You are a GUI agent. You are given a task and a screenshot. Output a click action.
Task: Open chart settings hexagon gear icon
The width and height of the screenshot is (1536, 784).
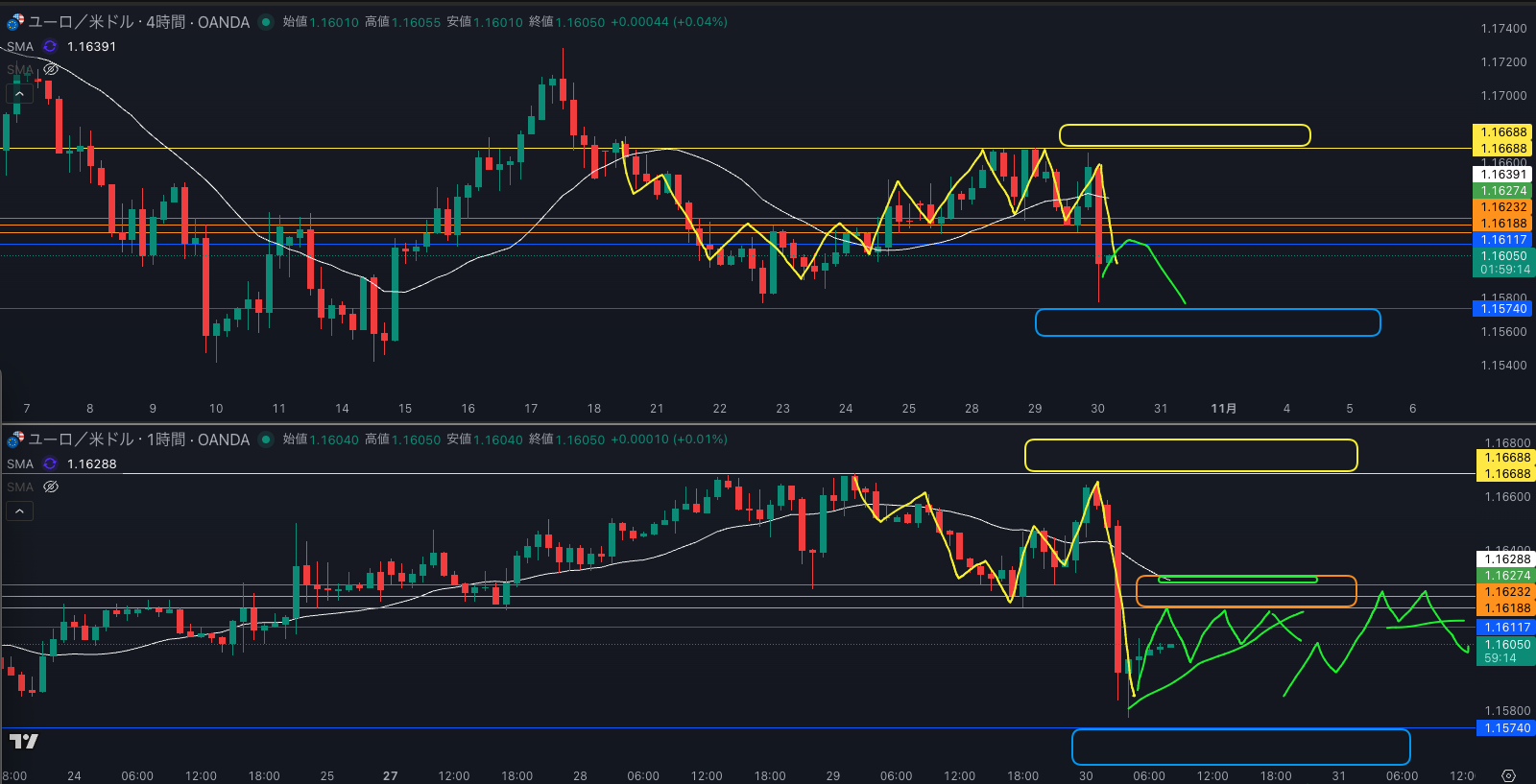(1508, 775)
